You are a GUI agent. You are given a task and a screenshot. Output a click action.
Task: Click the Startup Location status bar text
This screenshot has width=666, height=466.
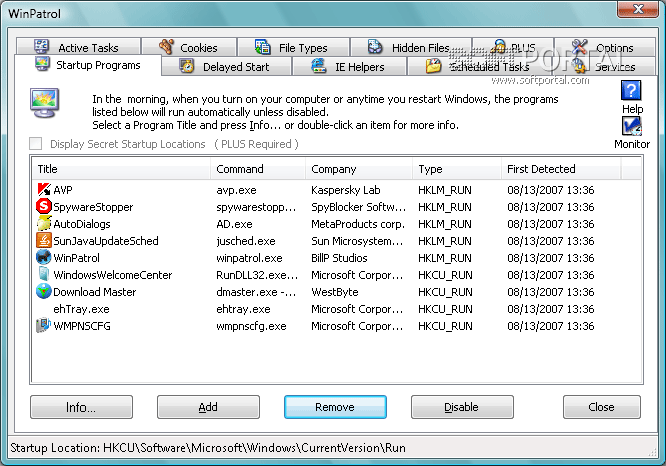208,448
